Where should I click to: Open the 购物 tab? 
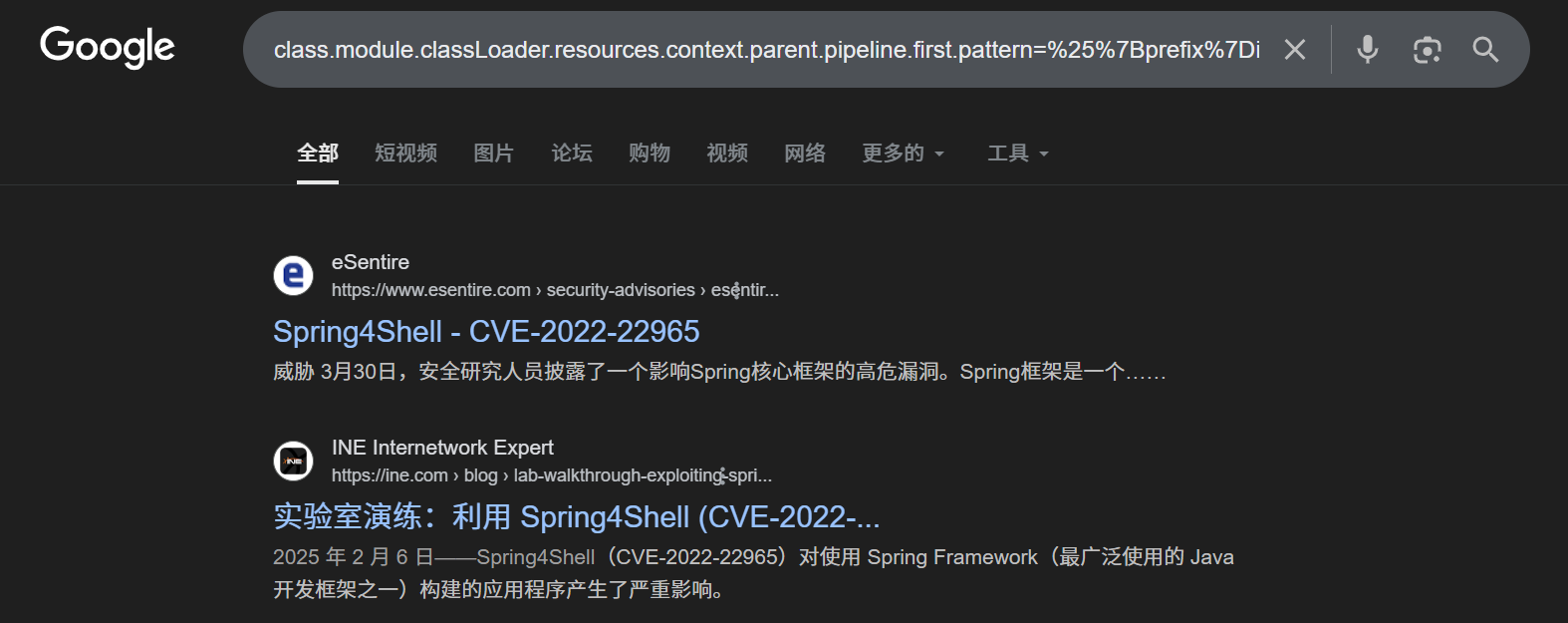(650, 153)
